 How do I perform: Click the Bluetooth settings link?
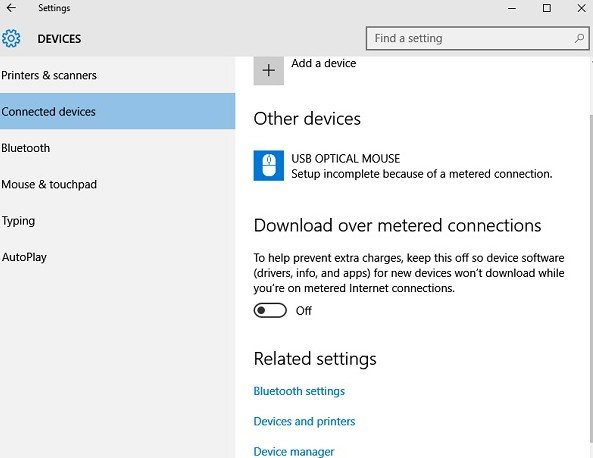299,391
